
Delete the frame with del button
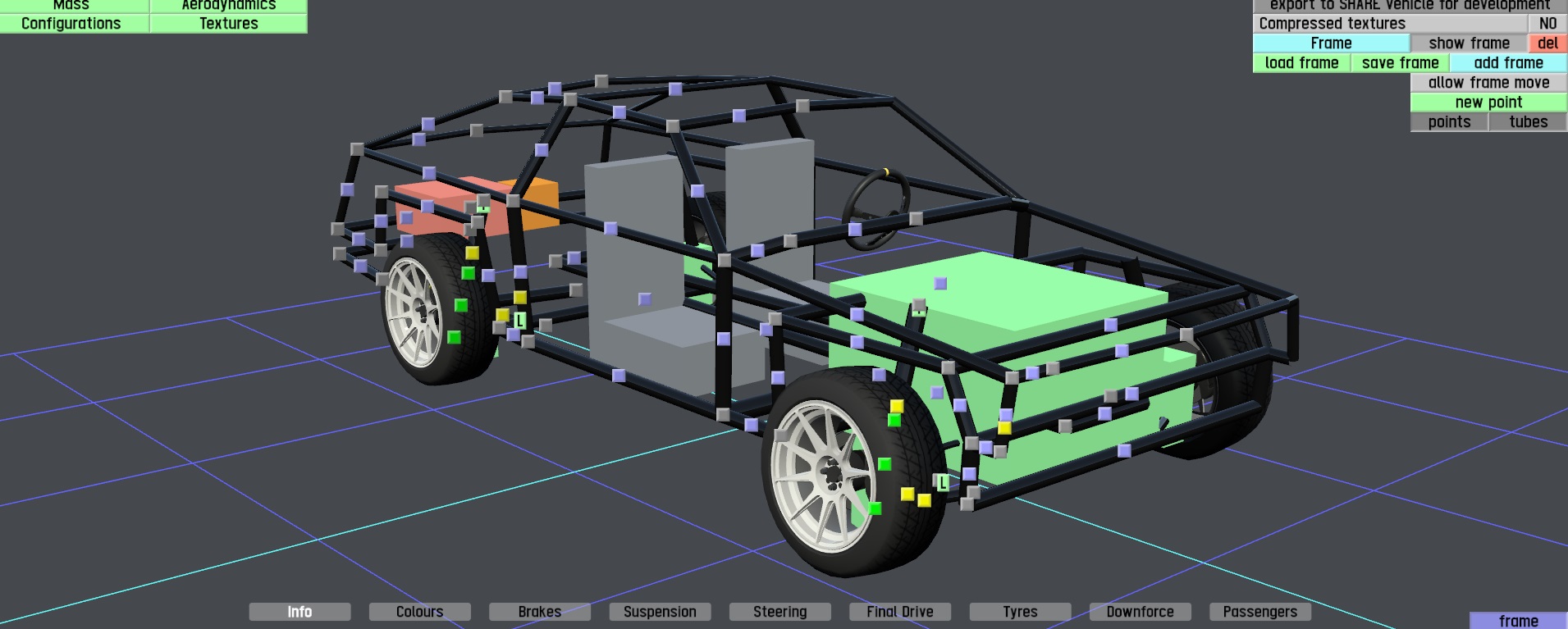click(x=1547, y=43)
